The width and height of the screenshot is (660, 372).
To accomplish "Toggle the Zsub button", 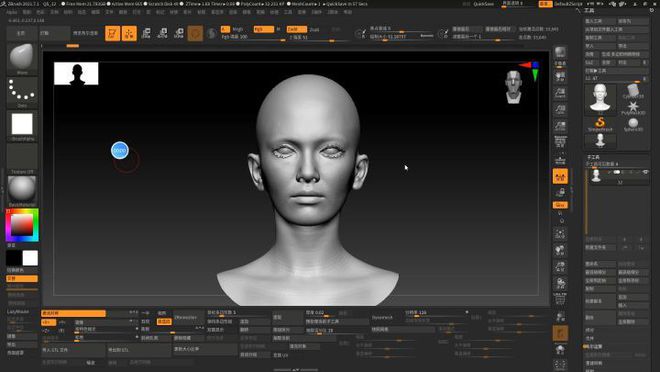I will pyautogui.click(x=314, y=29).
